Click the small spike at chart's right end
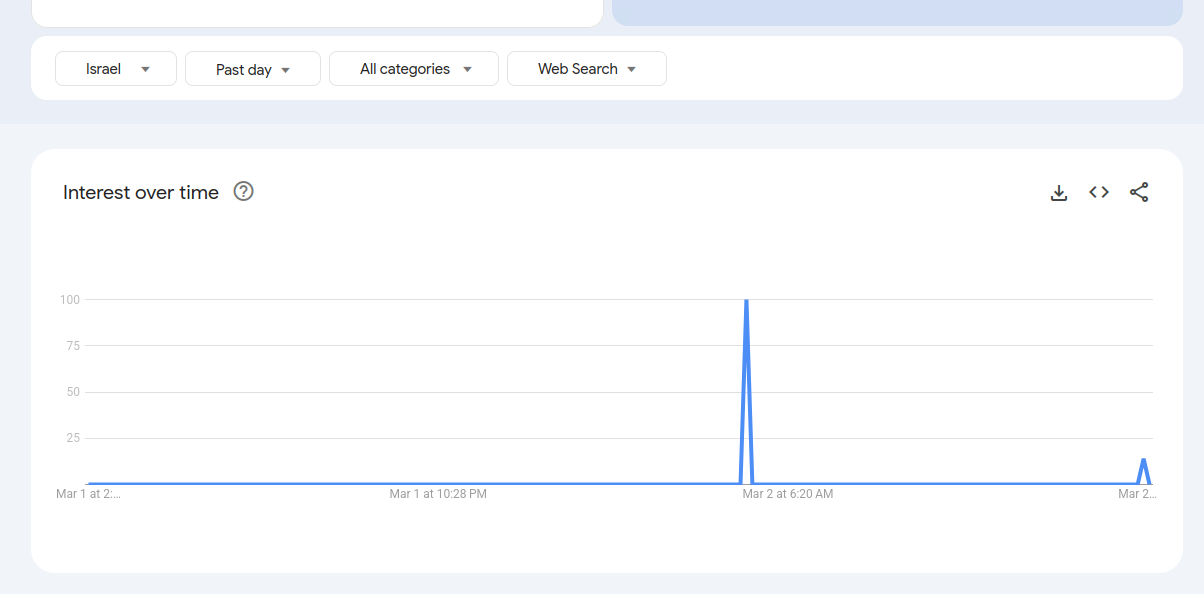Screen dimensions: 1204x594 click(1143, 461)
